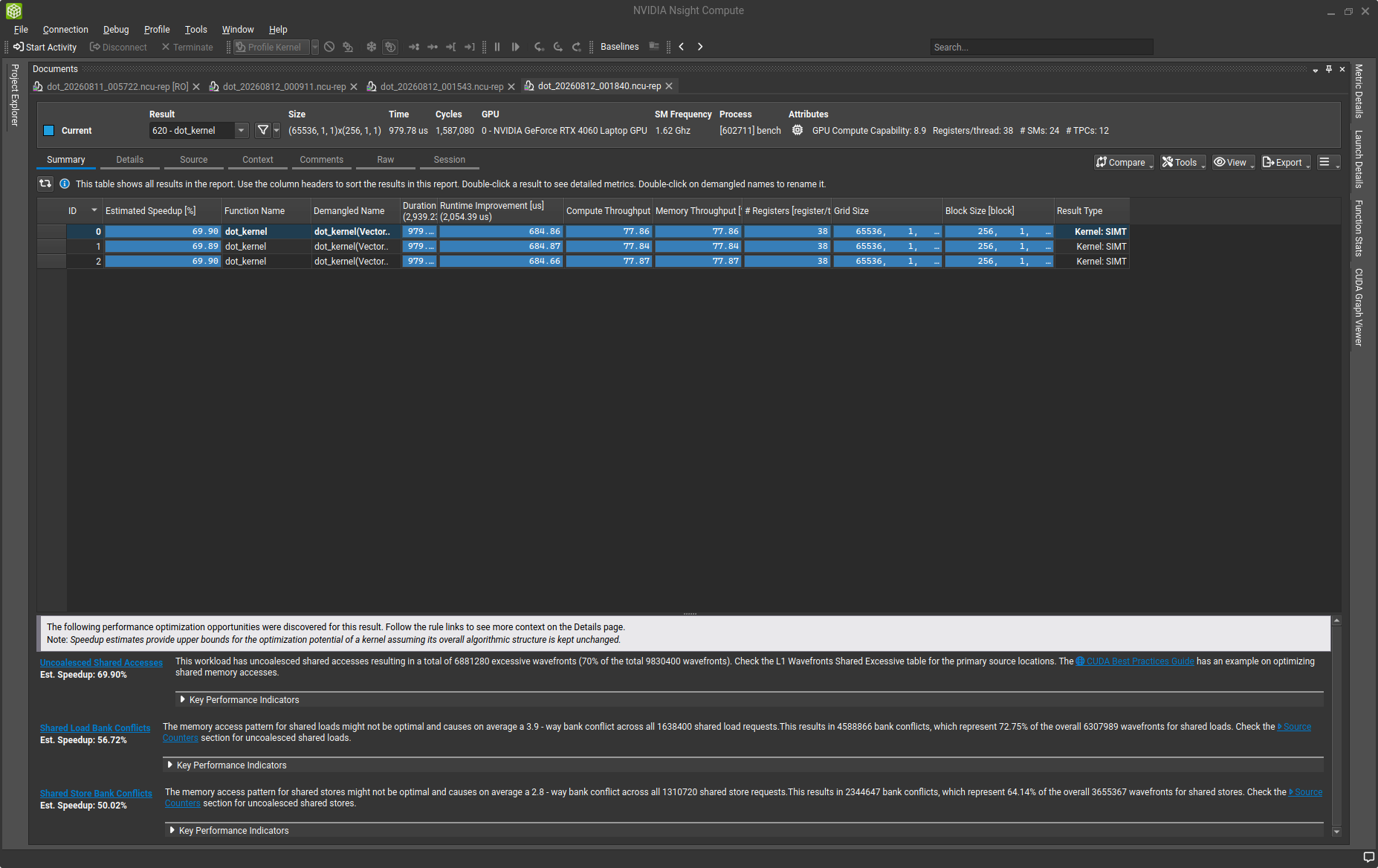The image size is (1378, 868).
Task: Click the Start Activity toolbar icon
Action: [19, 47]
